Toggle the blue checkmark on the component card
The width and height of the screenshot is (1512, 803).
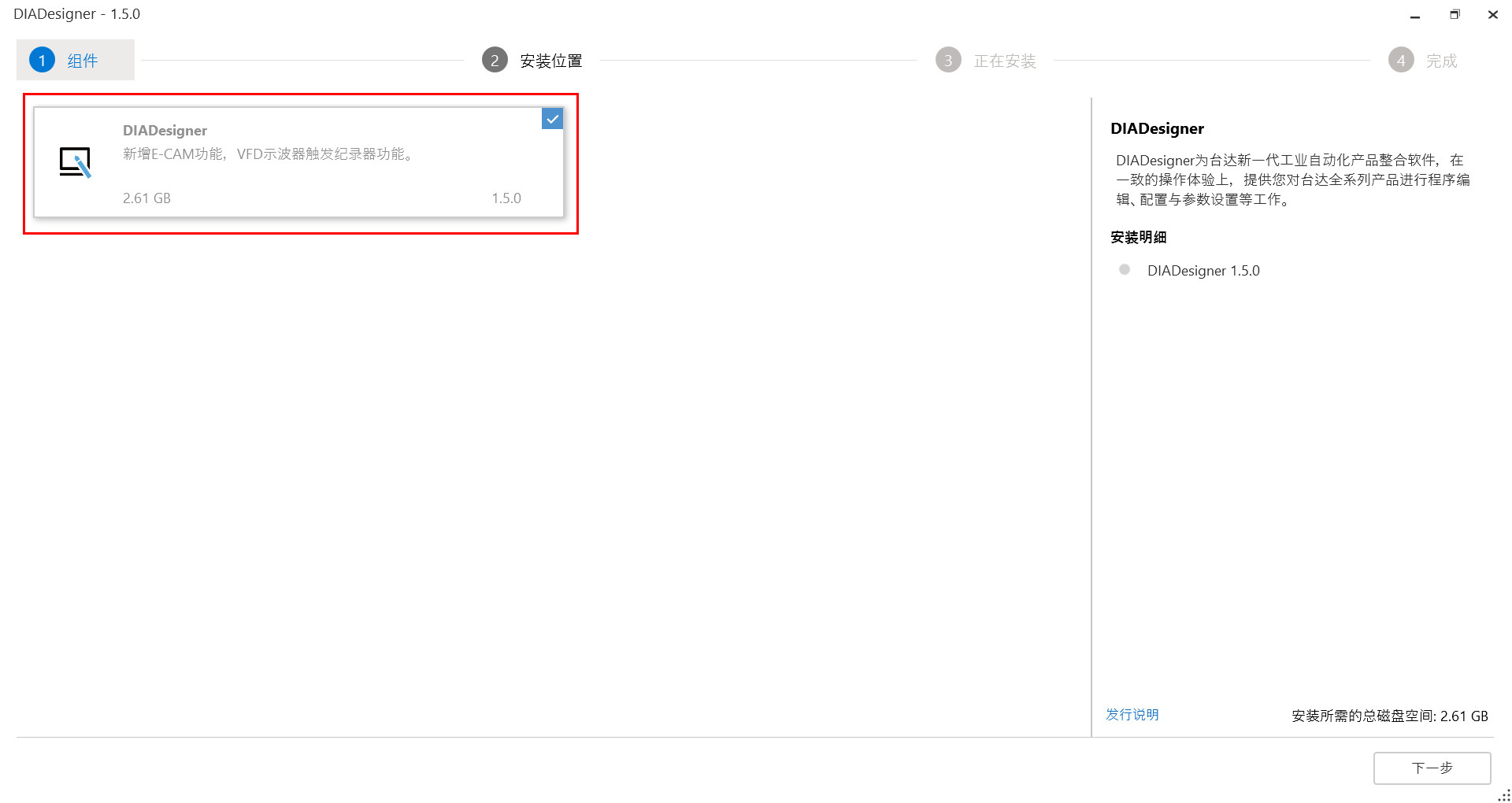552,119
